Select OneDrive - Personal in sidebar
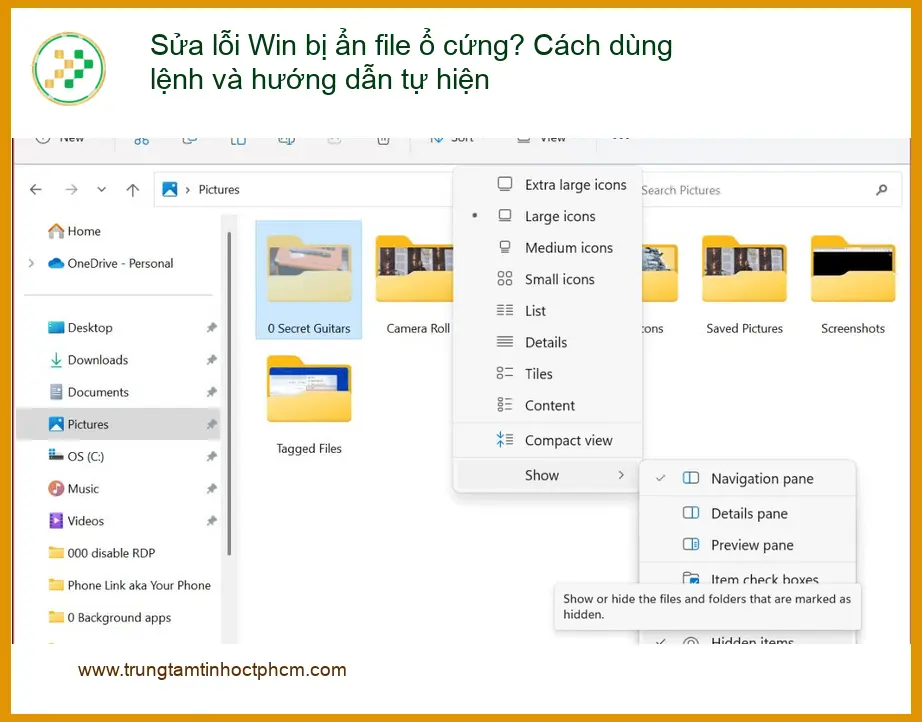The width and height of the screenshot is (922, 722). 111,263
